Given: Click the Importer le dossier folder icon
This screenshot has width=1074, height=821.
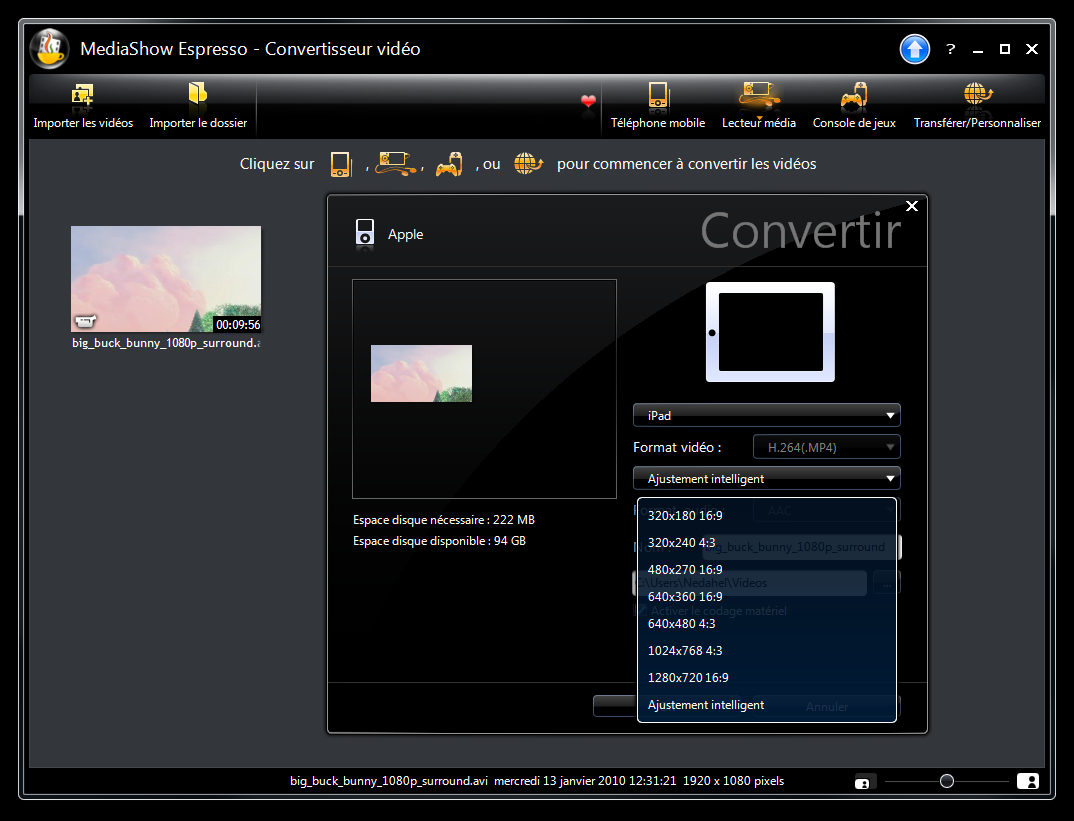Looking at the screenshot, I should 197,96.
